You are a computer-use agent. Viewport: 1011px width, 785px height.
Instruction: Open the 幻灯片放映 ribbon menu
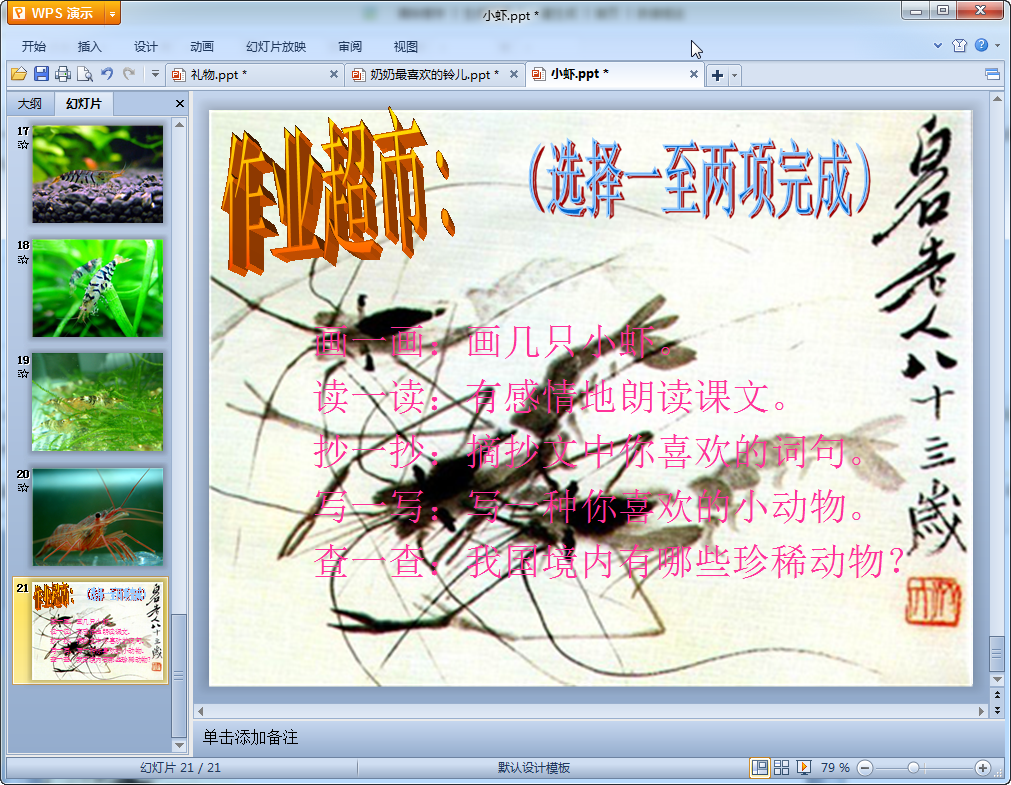[276, 46]
